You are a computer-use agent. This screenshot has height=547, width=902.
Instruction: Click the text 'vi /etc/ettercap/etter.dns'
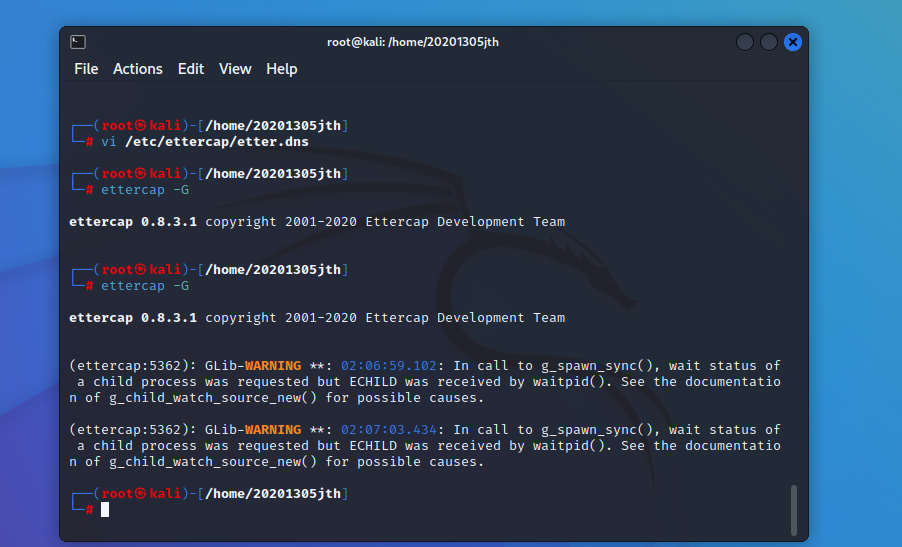coord(205,141)
